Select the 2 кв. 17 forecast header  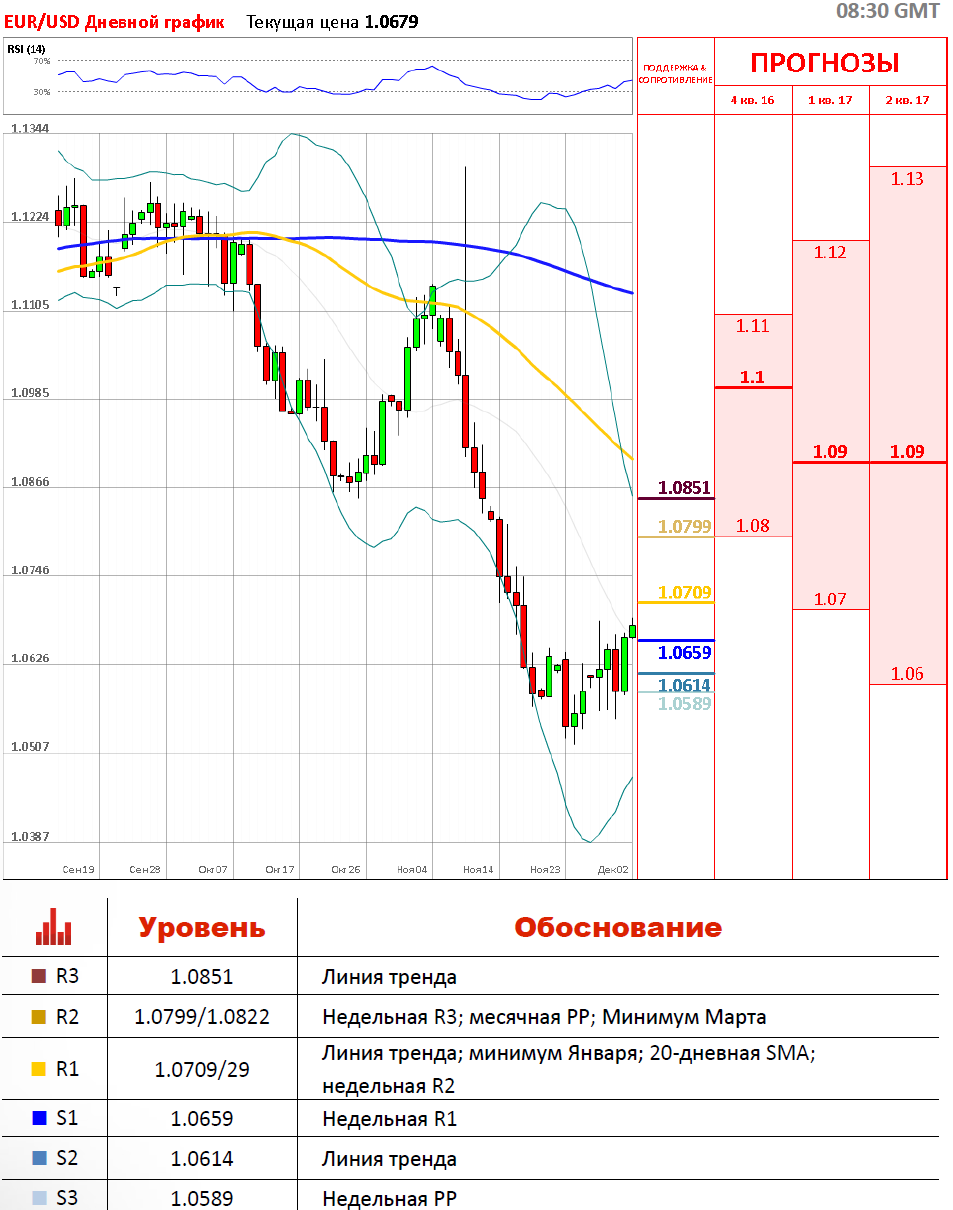point(907,100)
